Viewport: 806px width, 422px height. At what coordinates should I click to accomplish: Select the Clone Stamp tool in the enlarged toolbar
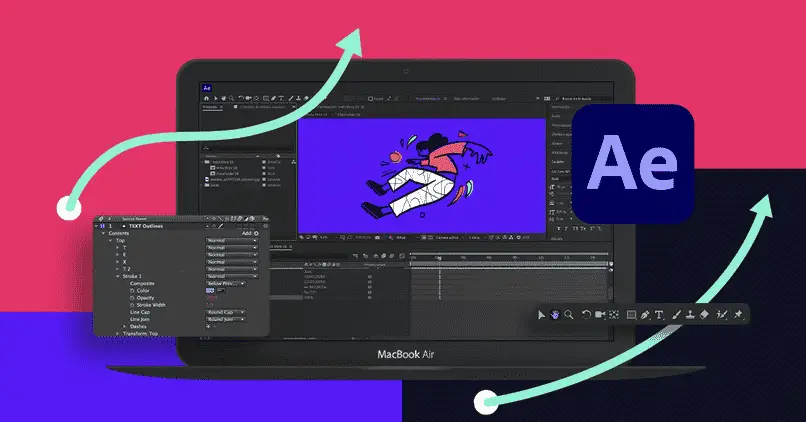[690, 315]
